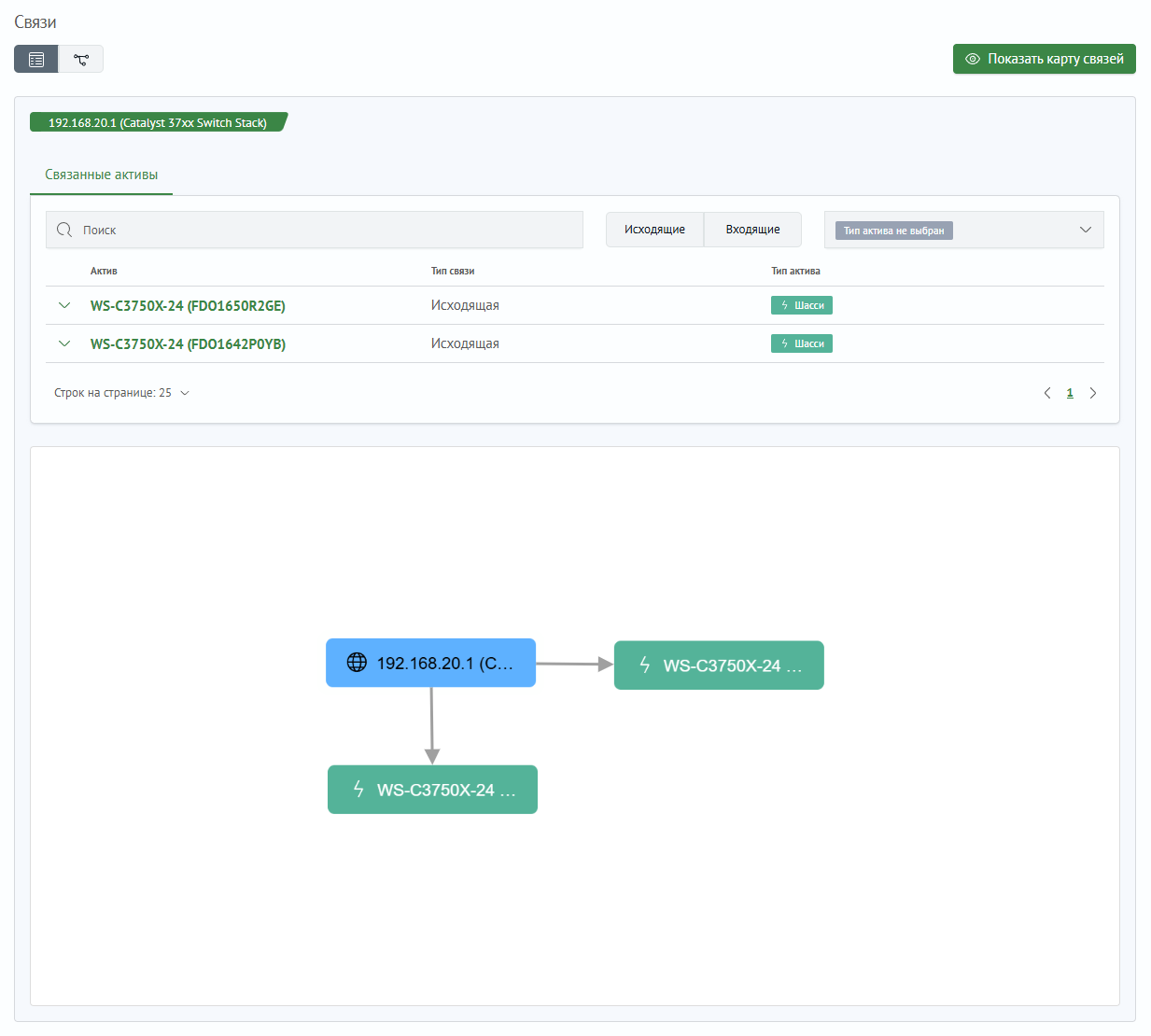Open the Тип актива не выбран dropdown
This screenshot has width=1151, height=1036.
click(x=963, y=230)
